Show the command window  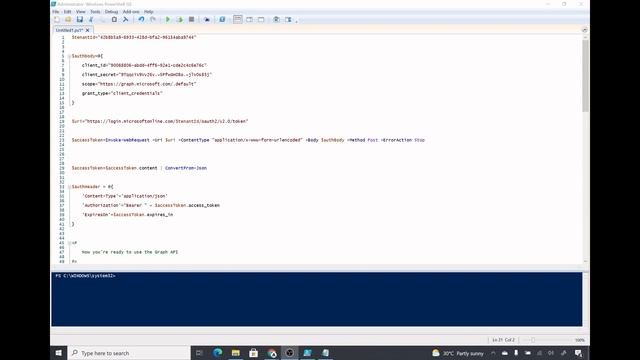pos(276,20)
